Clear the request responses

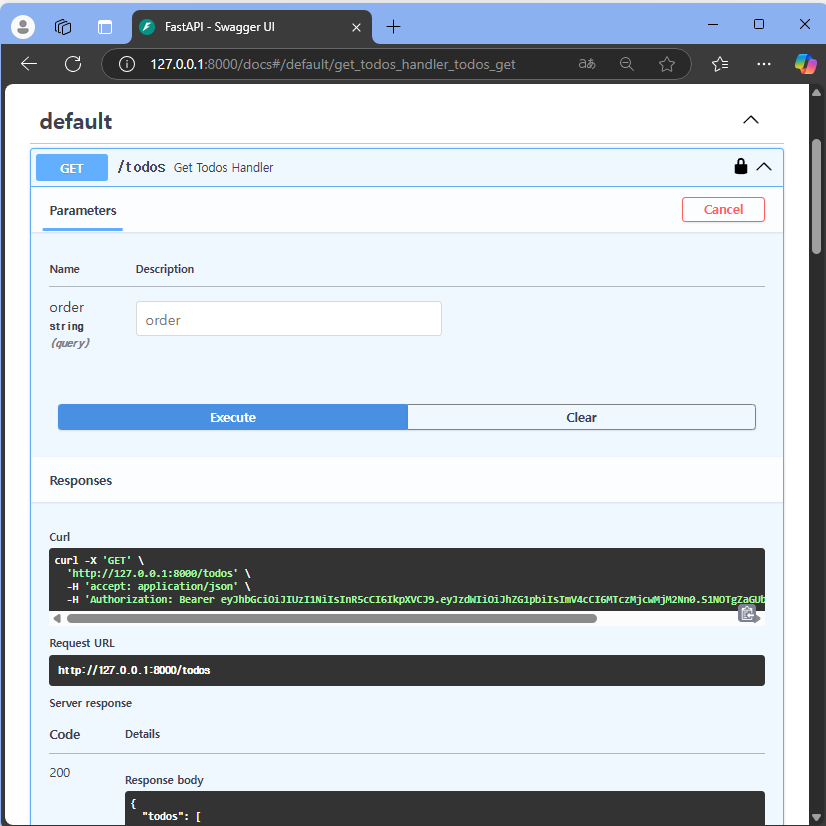tap(581, 417)
